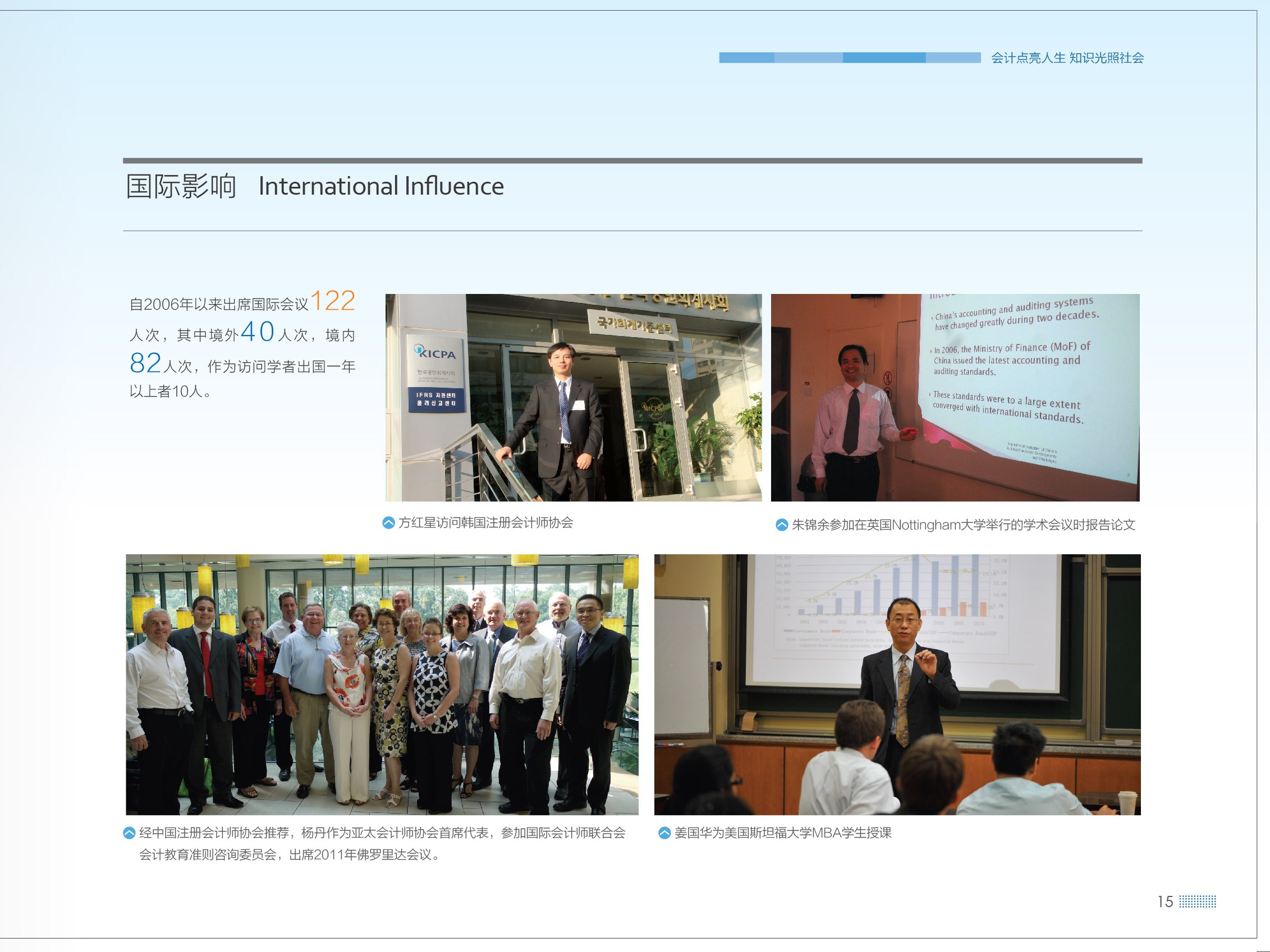The width and height of the screenshot is (1270, 952).
Task: Click the slide text "China's accounting and auditing systems"
Action: 1014,307
